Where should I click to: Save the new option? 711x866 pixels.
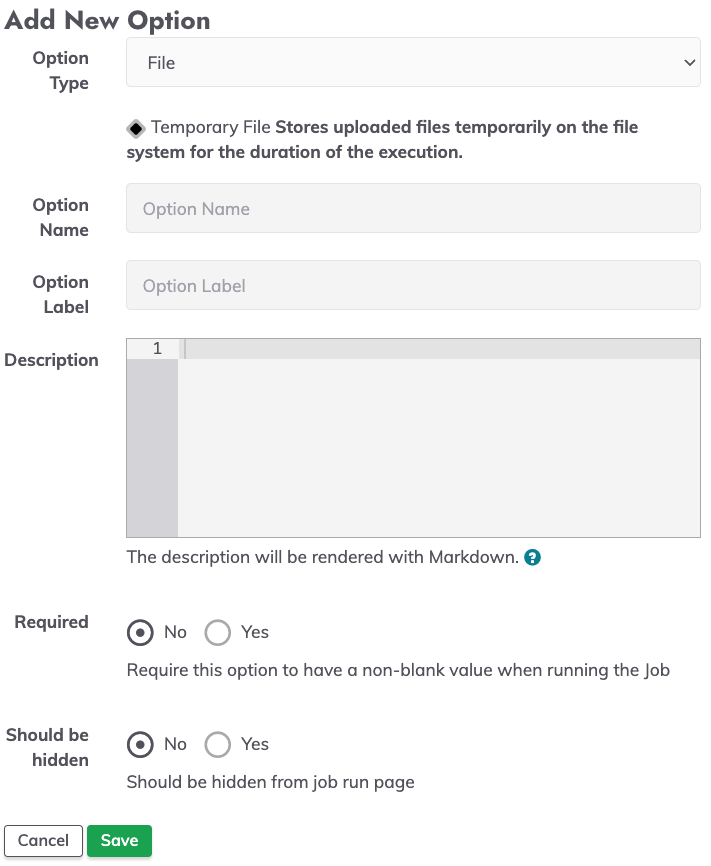coord(119,841)
